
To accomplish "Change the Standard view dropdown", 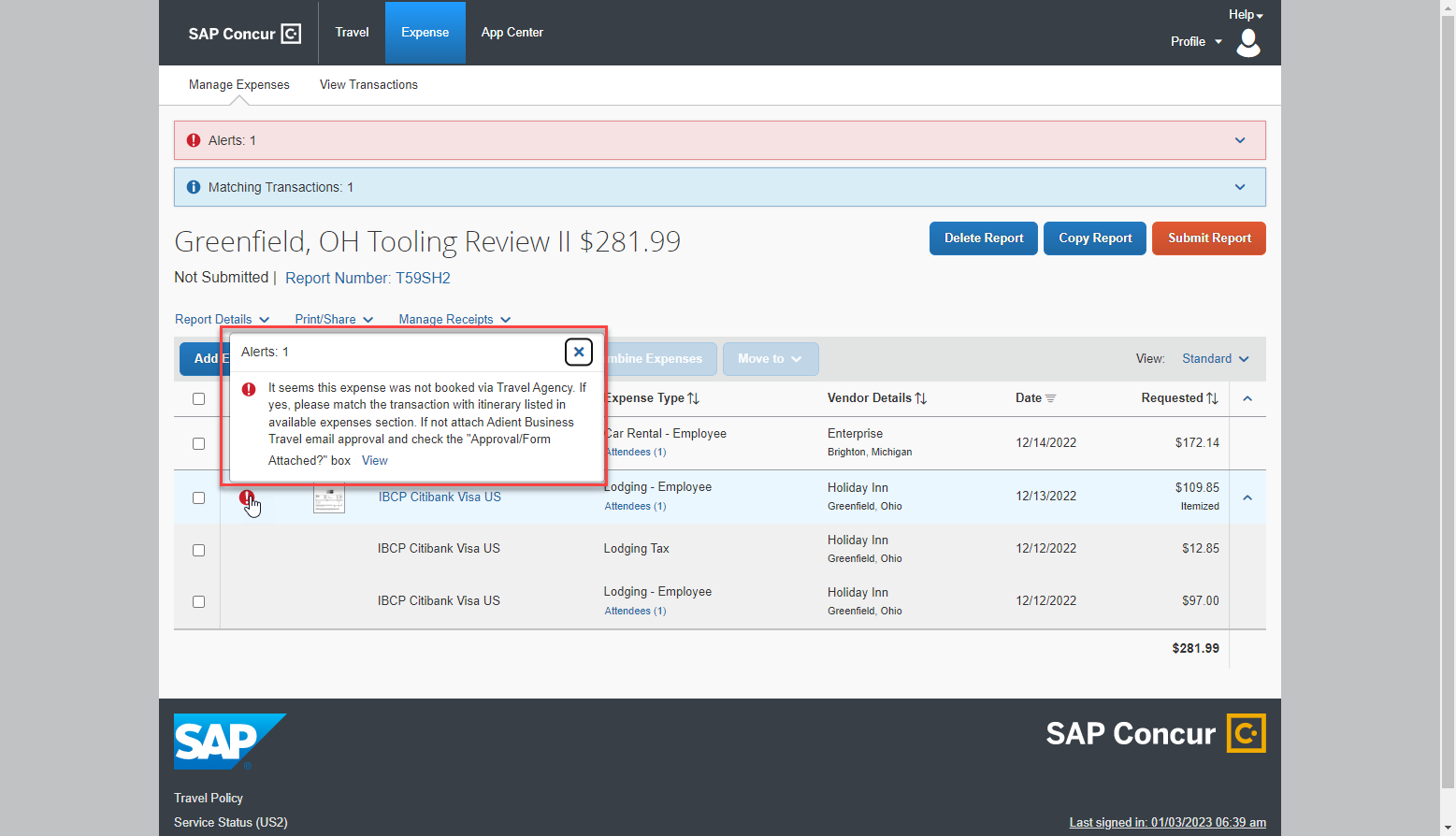I will (x=1216, y=359).
